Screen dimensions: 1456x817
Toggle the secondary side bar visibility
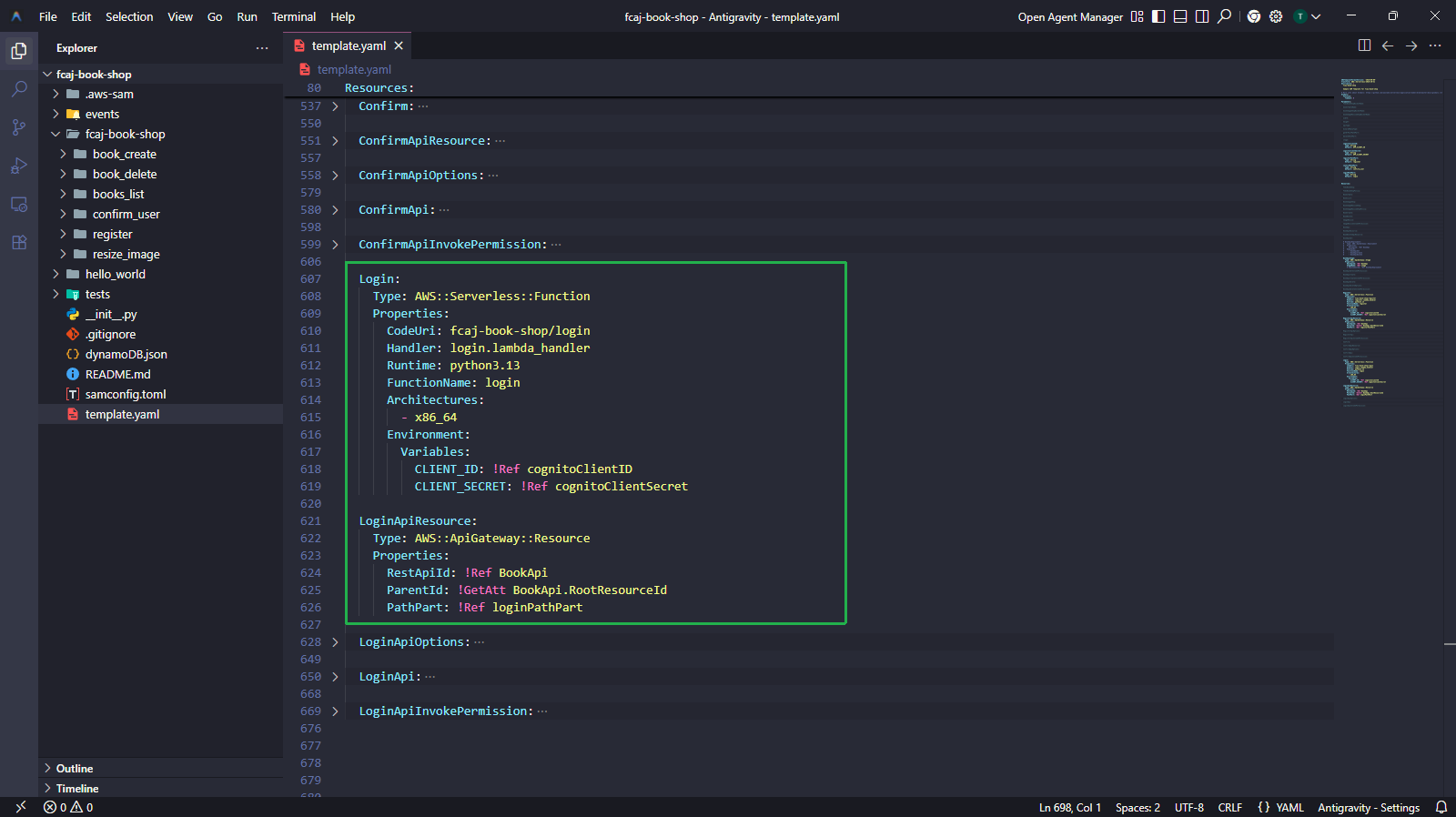[x=1202, y=16]
